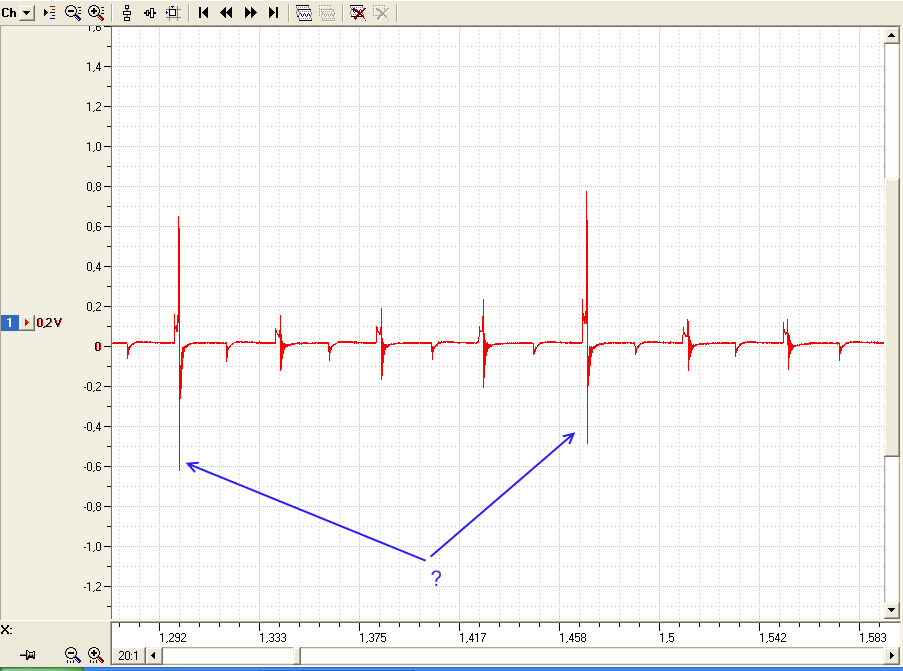The width and height of the screenshot is (903, 671).
Task: Zoom out vertically using top toolbar magnifier
Action: [x=73, y=13]
